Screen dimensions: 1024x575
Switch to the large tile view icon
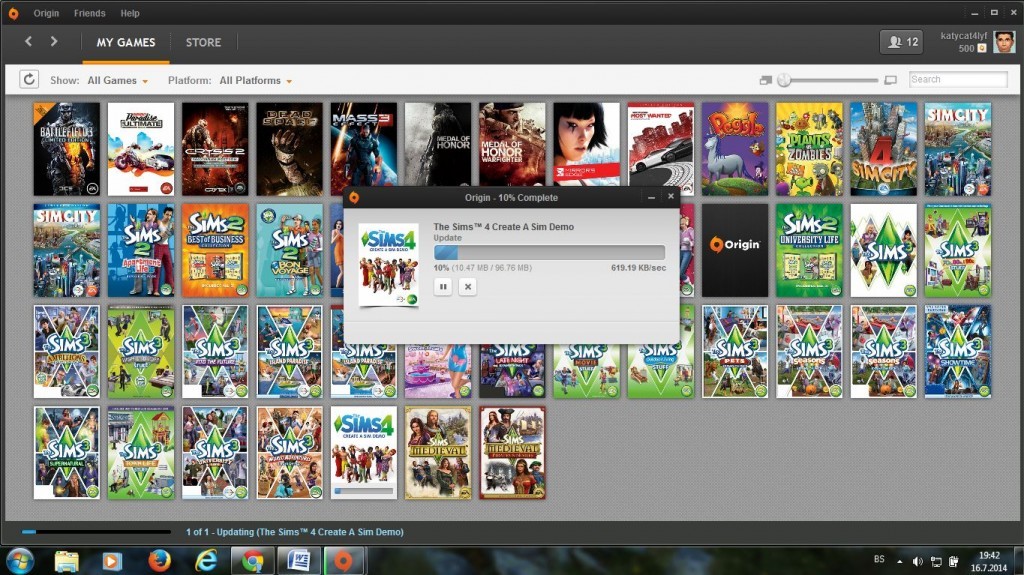click(x=890, y=80)
